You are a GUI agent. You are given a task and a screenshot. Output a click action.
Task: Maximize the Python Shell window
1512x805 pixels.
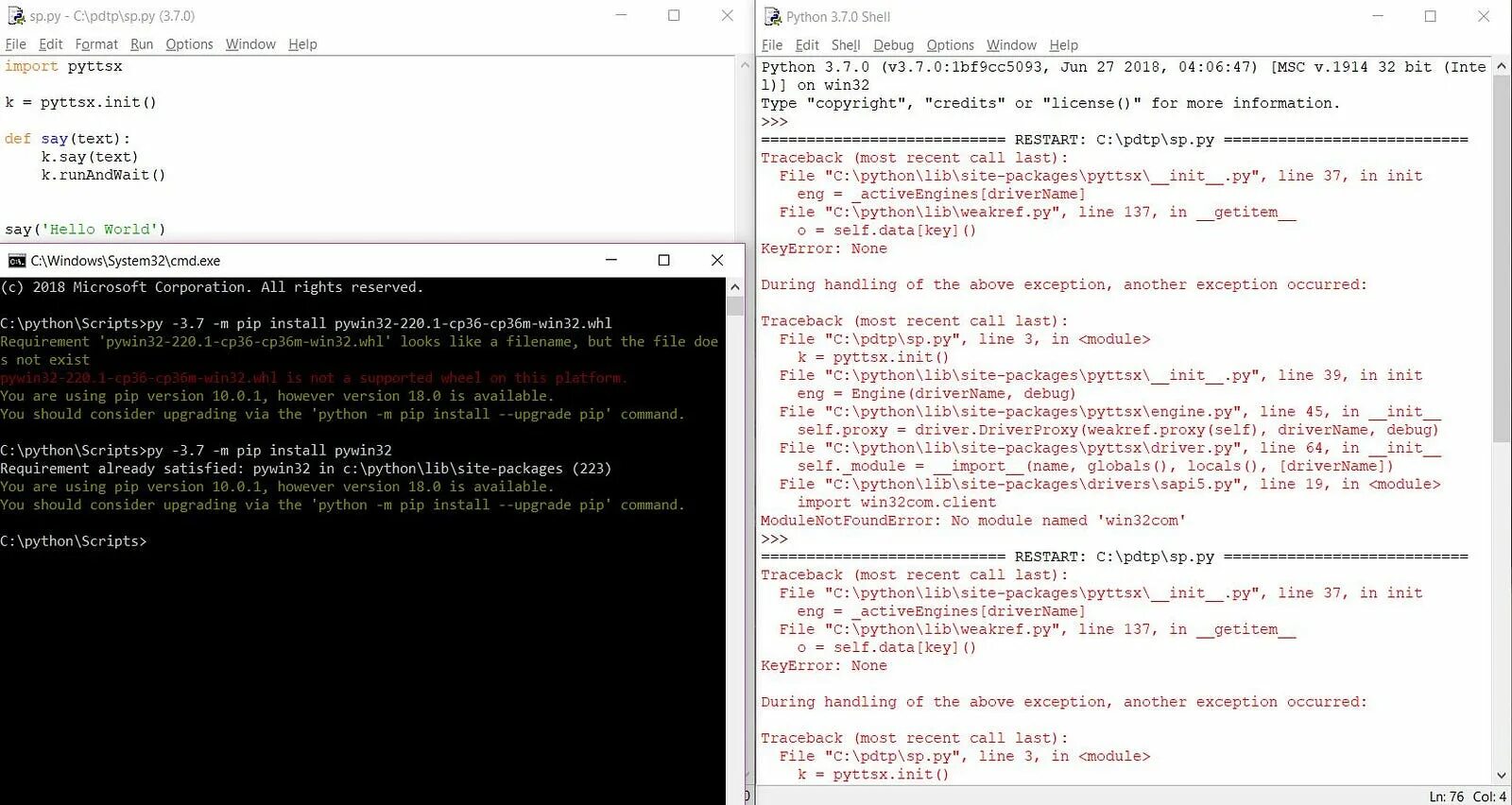point(1431,16)
